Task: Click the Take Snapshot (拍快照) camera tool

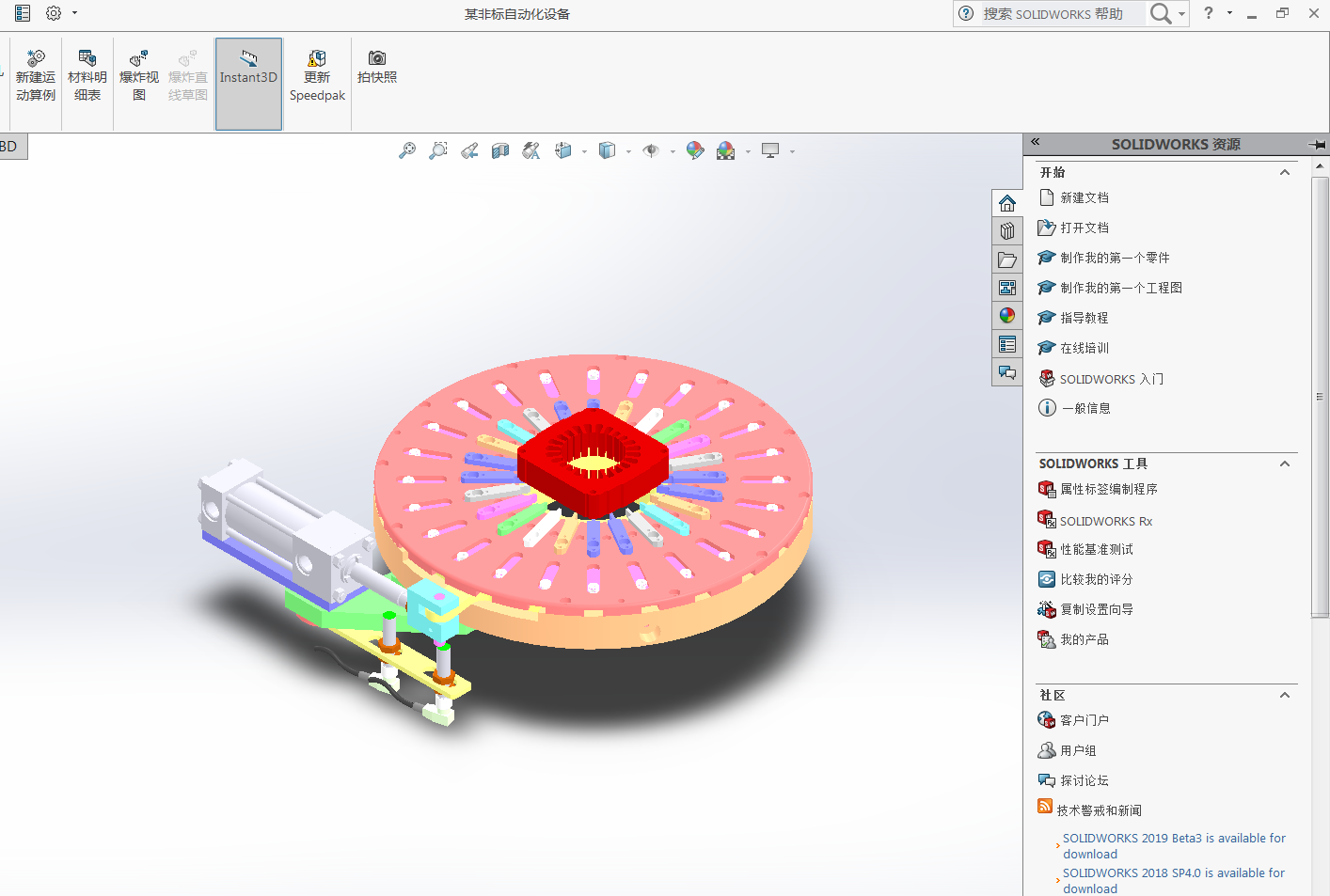Action: (x=377, y=67)
